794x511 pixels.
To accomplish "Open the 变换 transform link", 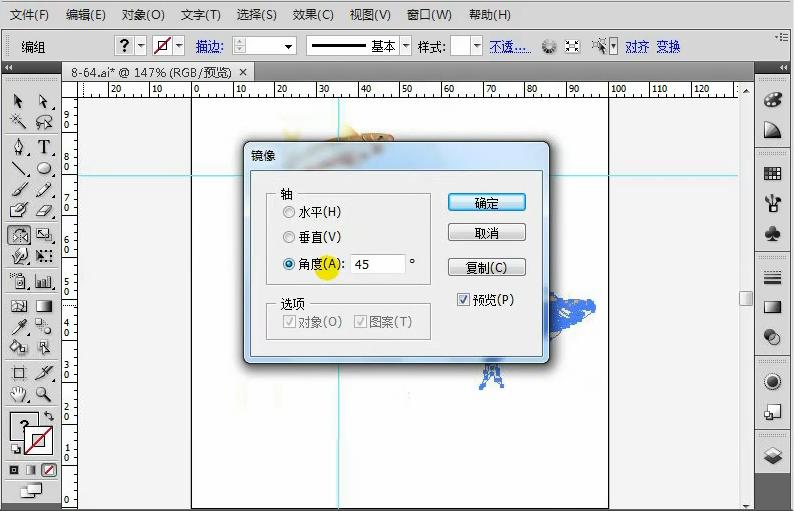I will tap(668, 47).
